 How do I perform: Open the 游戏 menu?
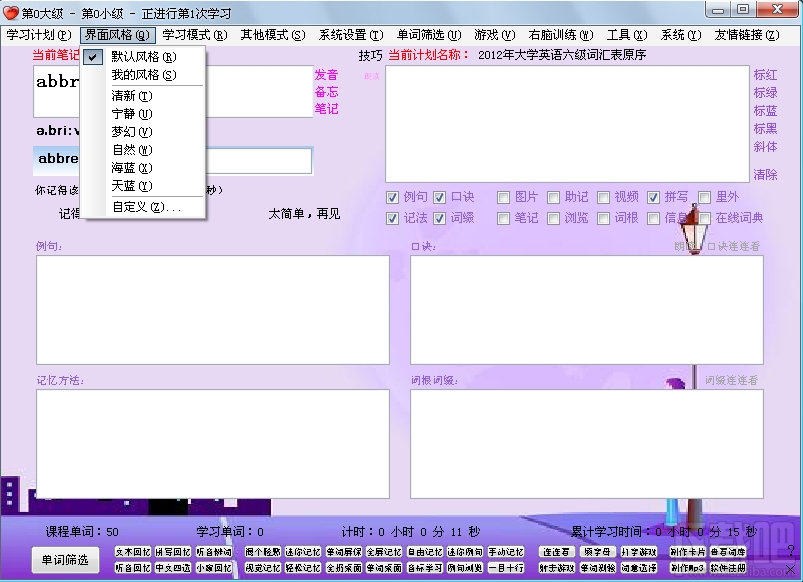tap(494, 35)
